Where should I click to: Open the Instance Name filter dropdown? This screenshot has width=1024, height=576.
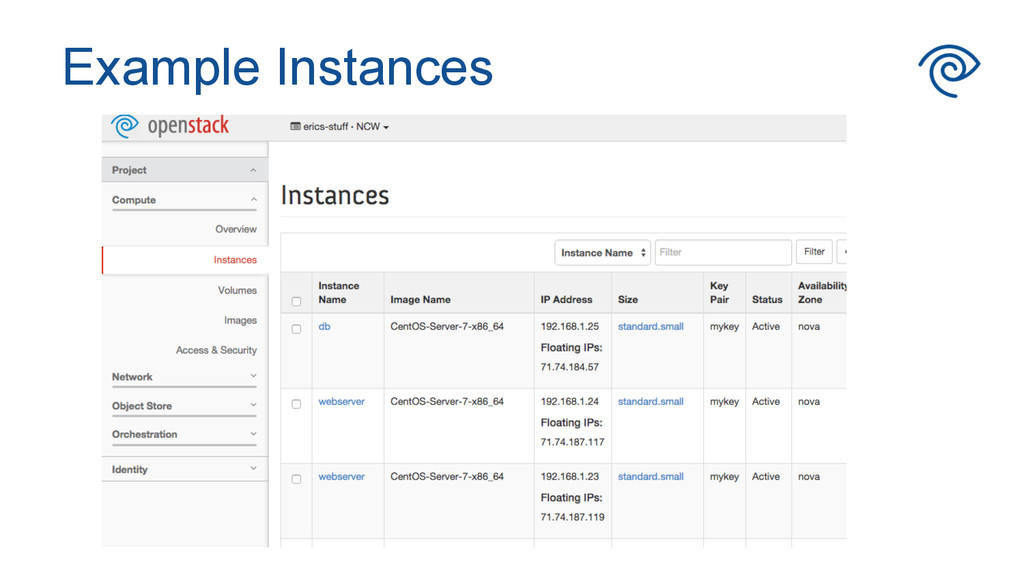[x=602, y=253]
